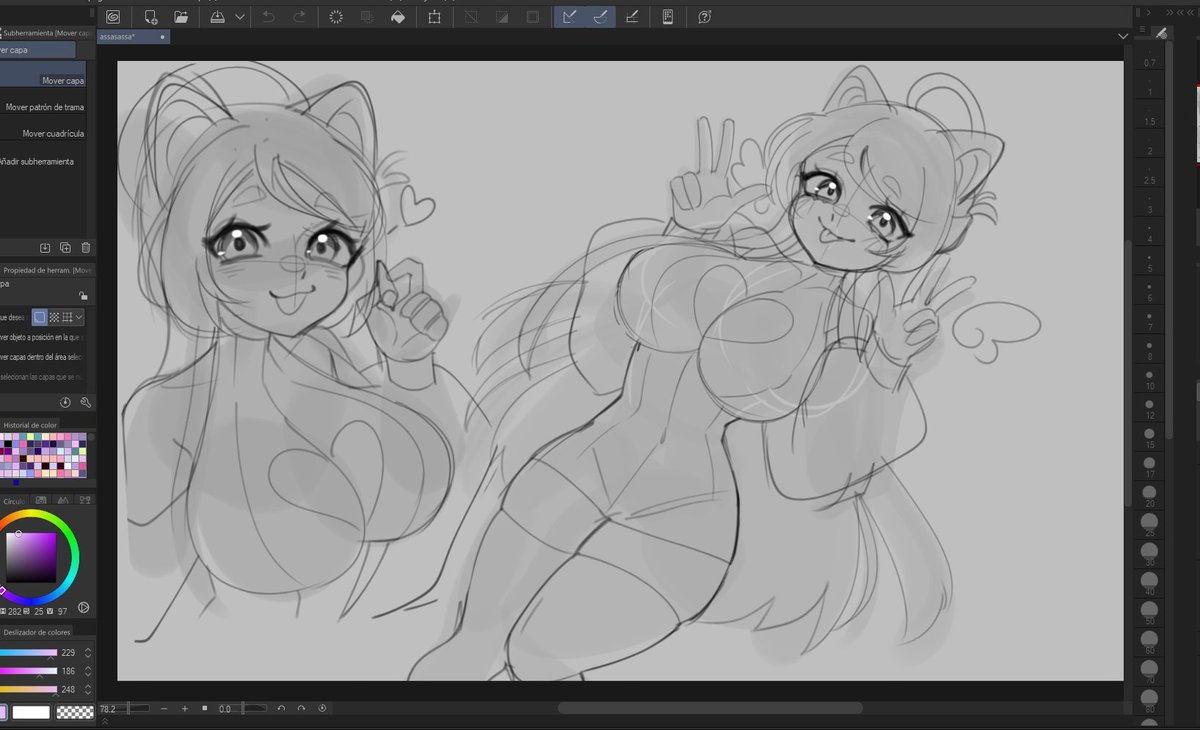The height and width of the screenshot is (730, 1200).
Task: Switch the color wheel space mode
Action: click(83, 607)
